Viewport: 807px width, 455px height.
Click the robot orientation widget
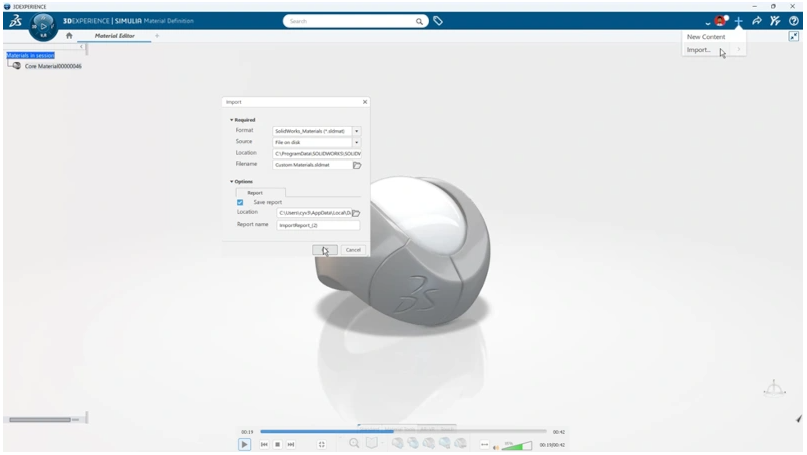point(774,389)
